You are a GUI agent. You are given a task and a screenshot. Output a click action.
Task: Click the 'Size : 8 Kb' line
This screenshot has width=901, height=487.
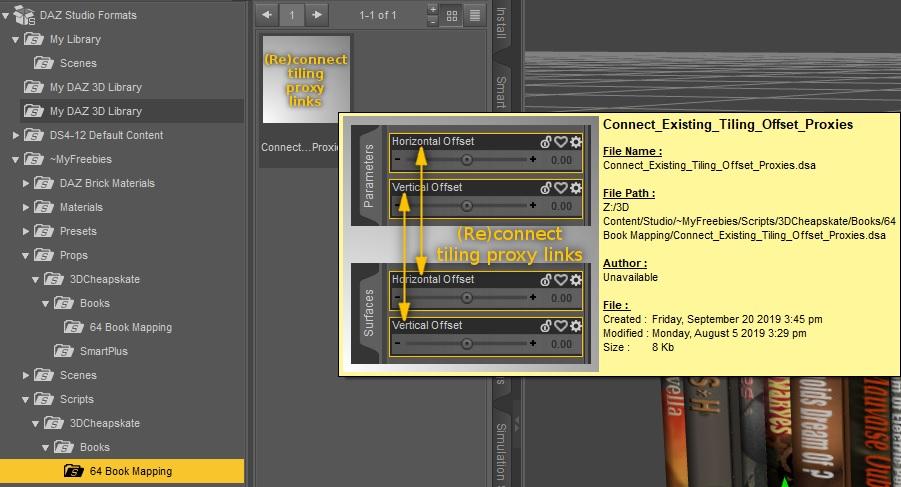638,347
